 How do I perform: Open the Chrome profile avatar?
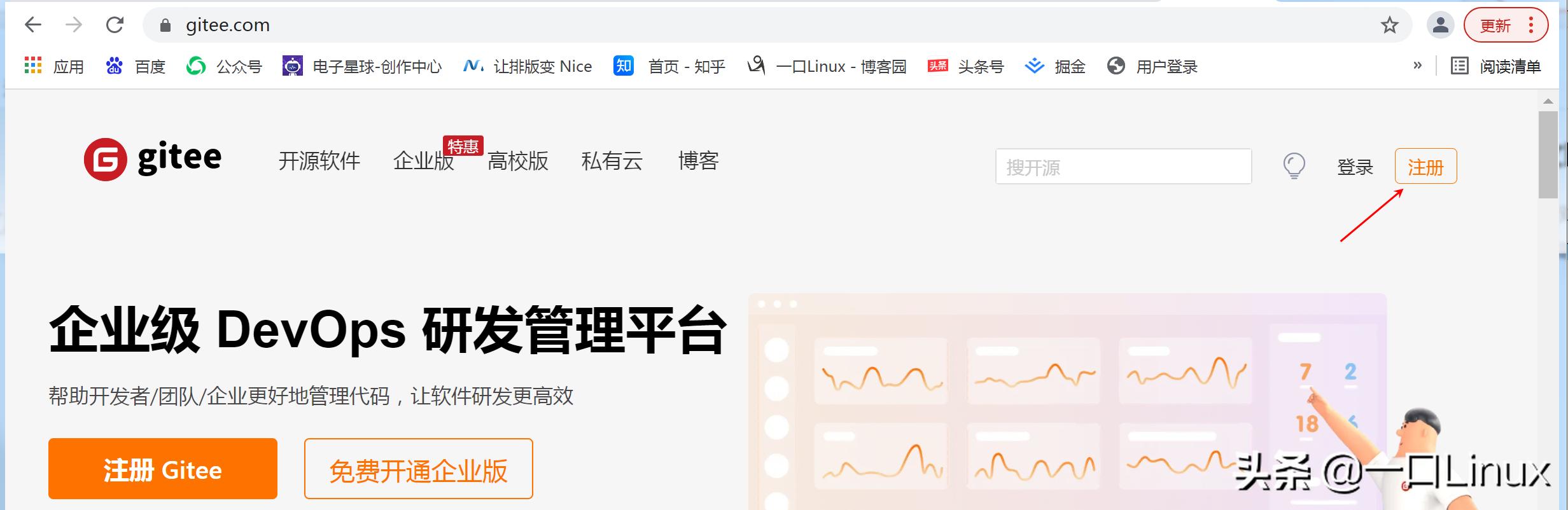tap(1441, 25)
